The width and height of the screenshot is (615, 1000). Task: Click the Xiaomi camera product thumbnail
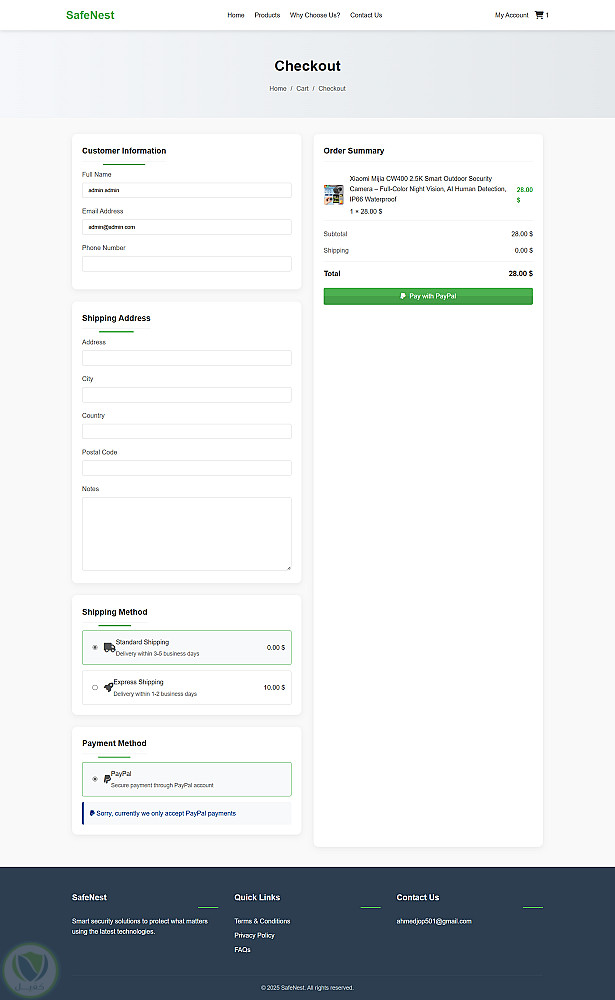[334, 195]
